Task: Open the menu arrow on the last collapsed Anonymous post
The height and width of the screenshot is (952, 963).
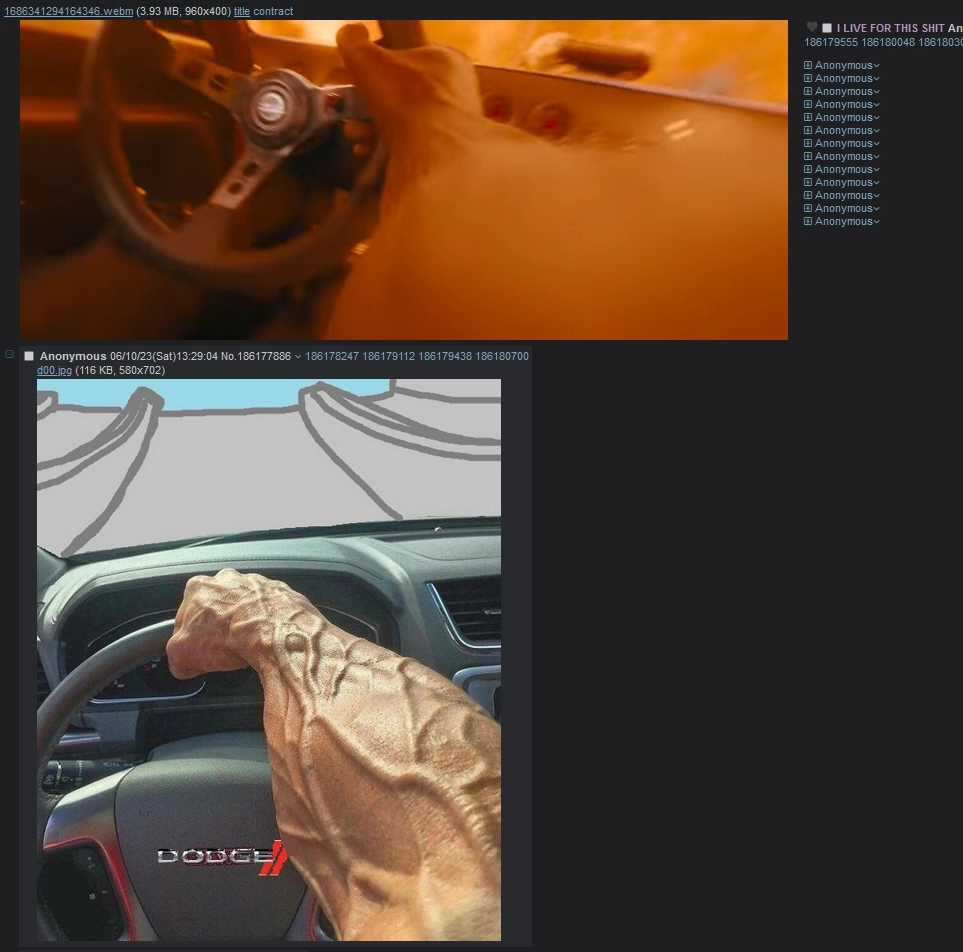Action: (876, 222)
